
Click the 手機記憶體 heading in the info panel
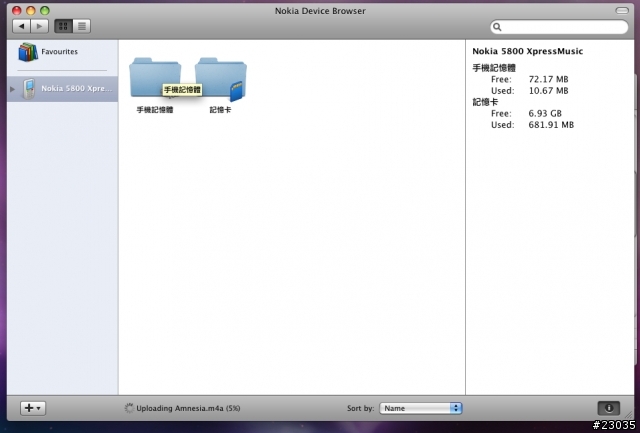point(494,68)
